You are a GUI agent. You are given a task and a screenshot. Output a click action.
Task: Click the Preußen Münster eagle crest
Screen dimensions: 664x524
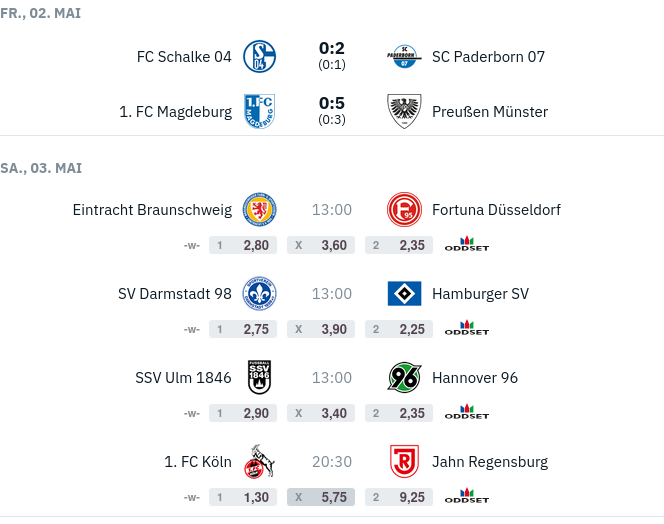(404, 111)
